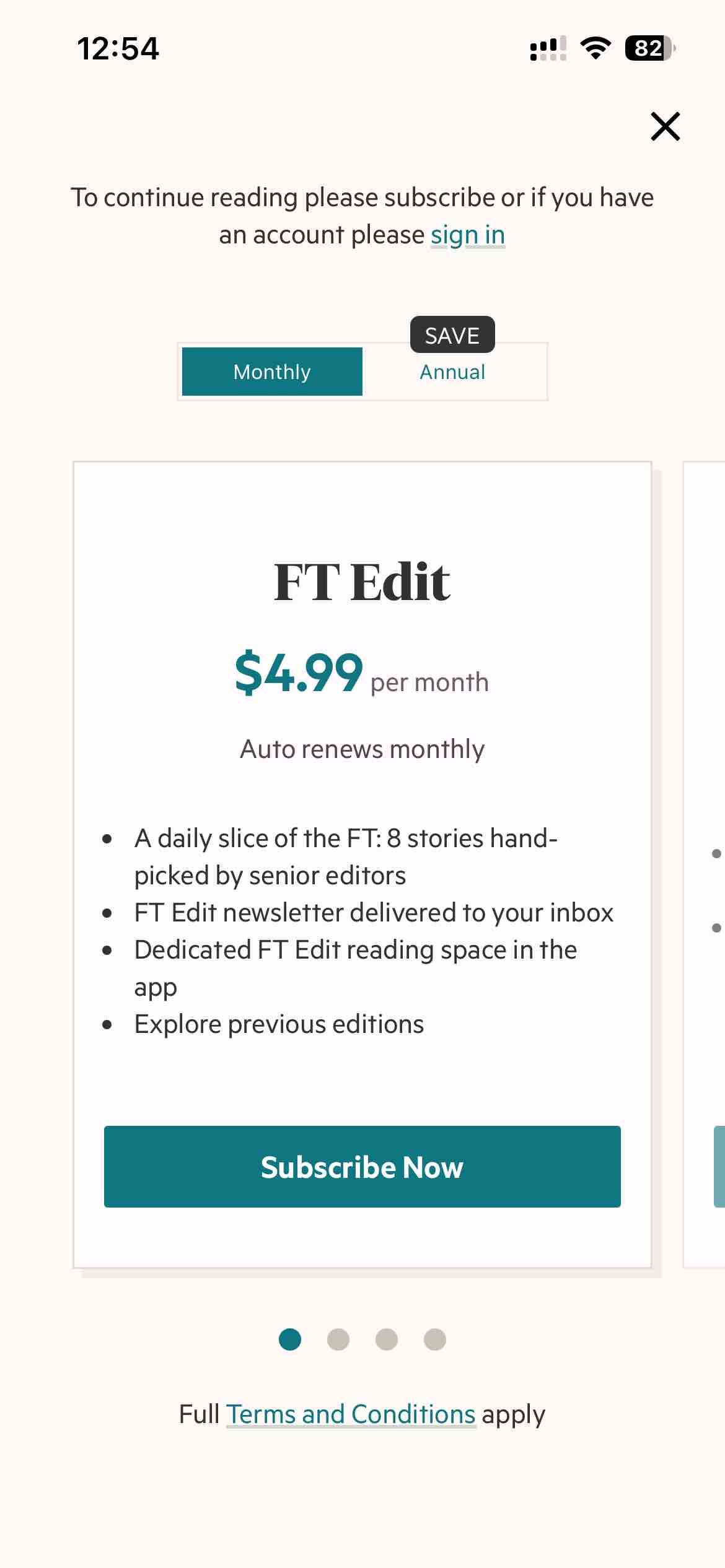Viewport: 725px width, 1568px height.
Task: Select the Monthly billing option
Action: [x=271, y=372]
